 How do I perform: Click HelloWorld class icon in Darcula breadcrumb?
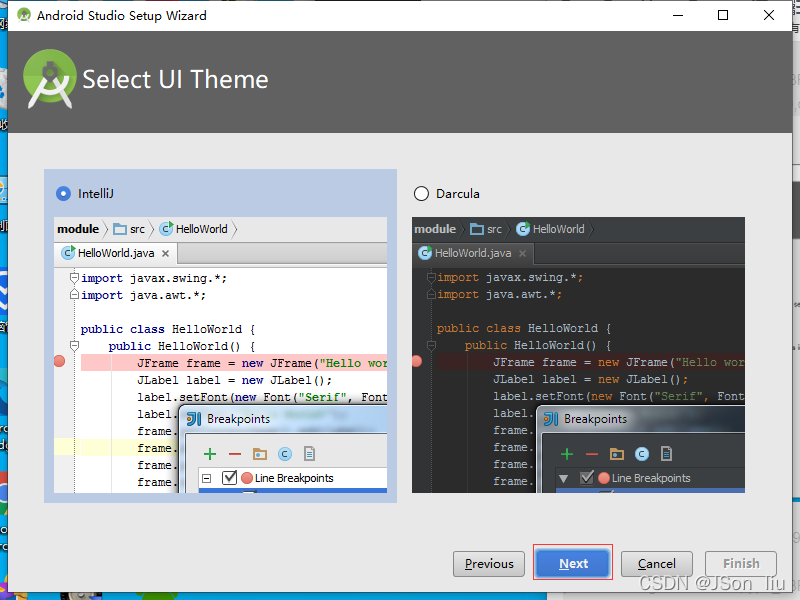pos(523,229)
